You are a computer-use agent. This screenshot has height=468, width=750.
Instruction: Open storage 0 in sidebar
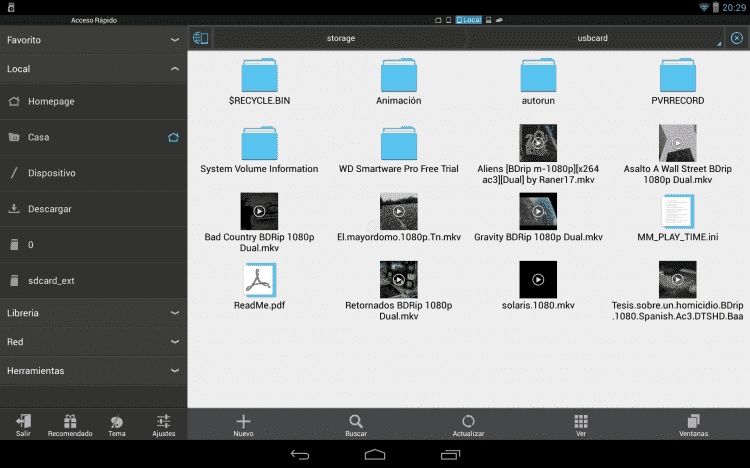click(93, 245)
